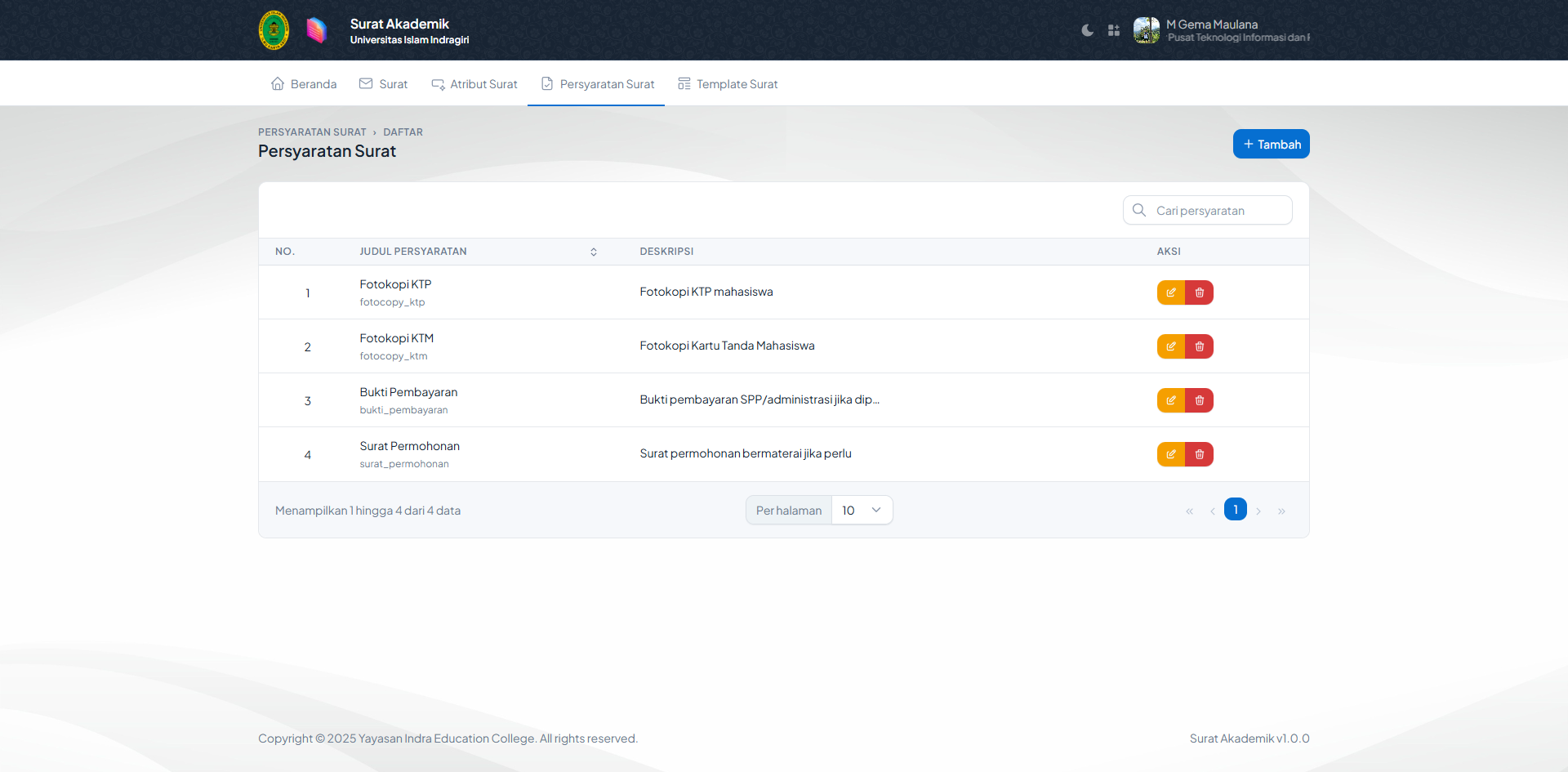The width and height of the screenshot is (1568, 772).
Task: Click the Persyaratan Surat breadcrumb link
Action: (x=312, y=132)
